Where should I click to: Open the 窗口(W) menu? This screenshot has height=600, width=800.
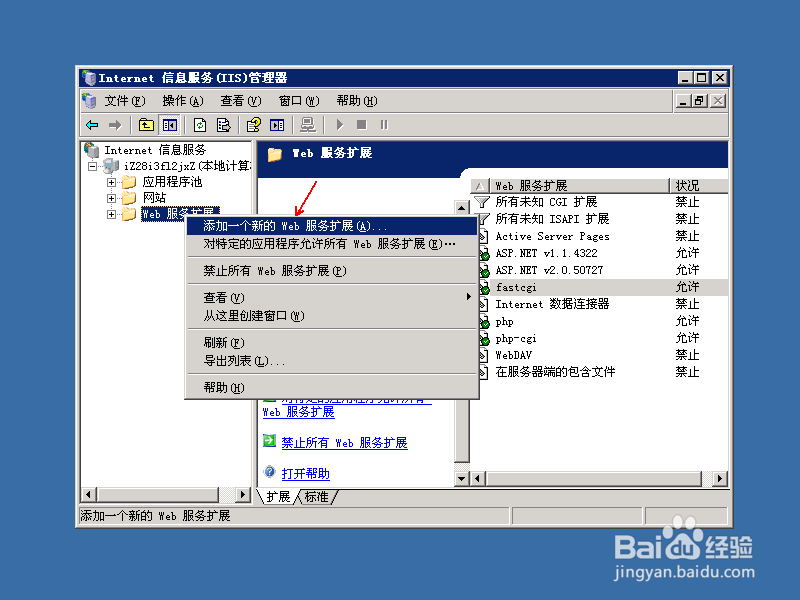(x=298, y=100)
